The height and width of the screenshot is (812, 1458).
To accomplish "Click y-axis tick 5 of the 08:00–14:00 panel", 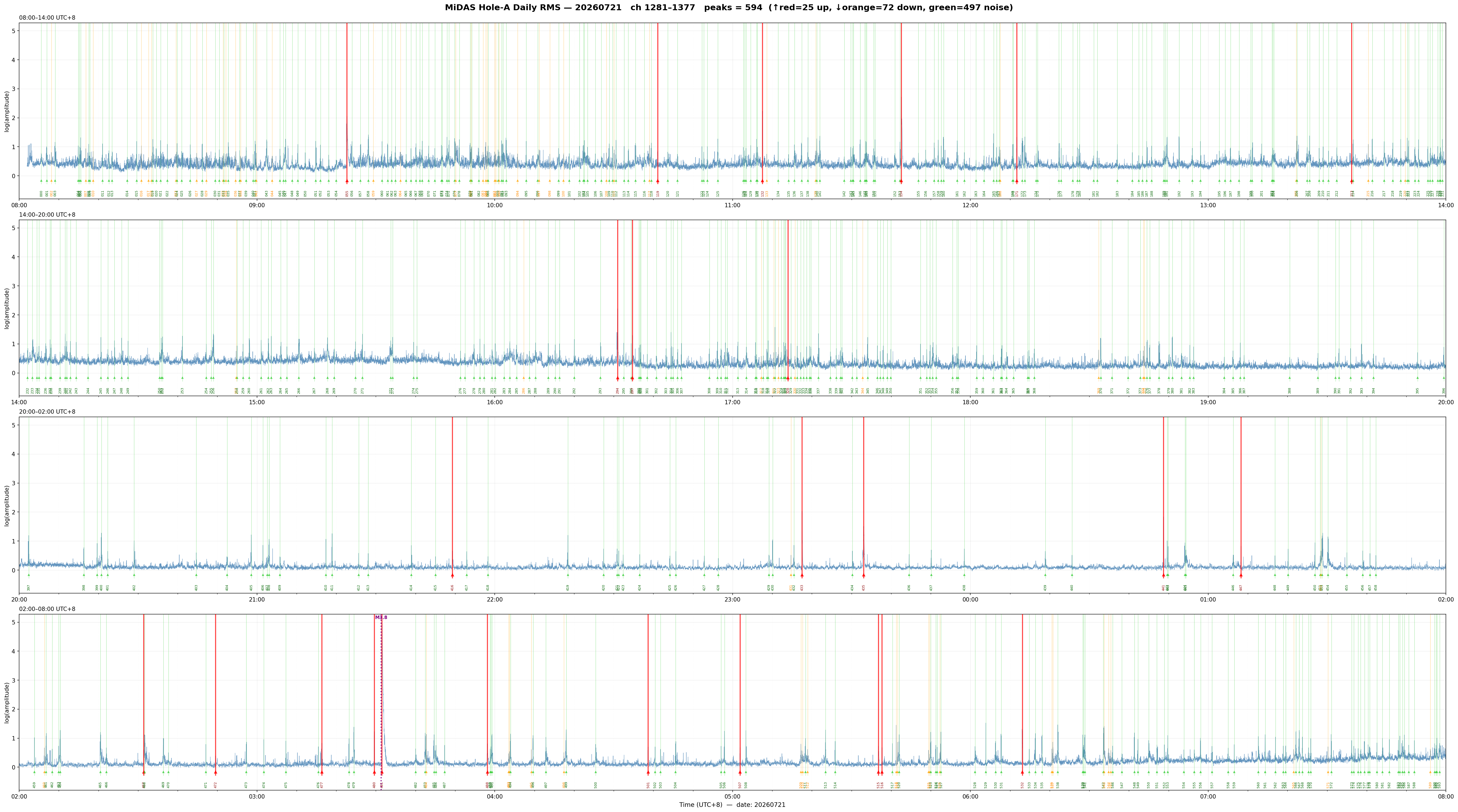I will 13,31.
